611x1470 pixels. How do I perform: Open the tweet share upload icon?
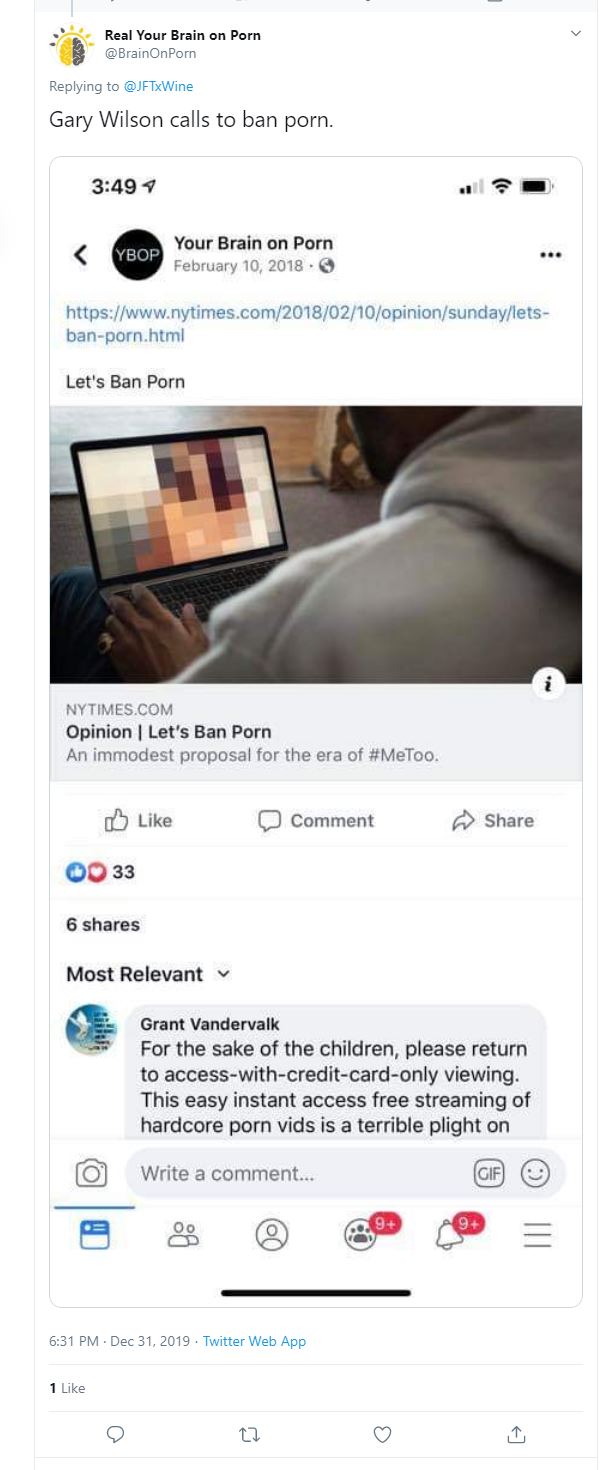click(516, 1435)
